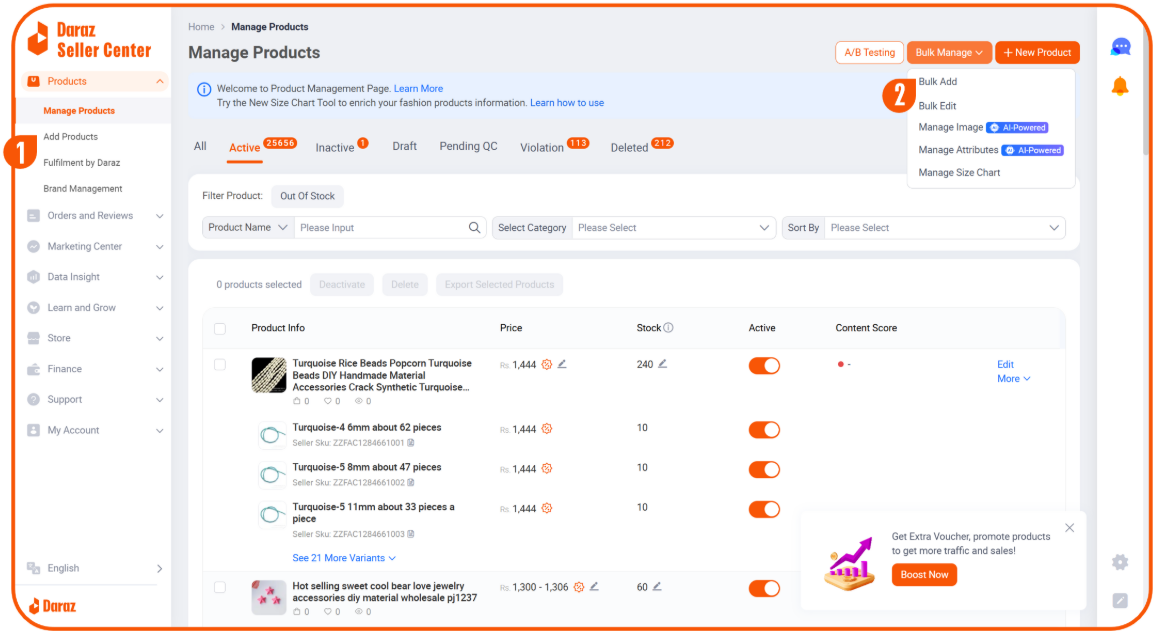Select checkbox for Hot selling bear jewelry product
This screenshot has width=1155, height=631.
coord(220,587)
